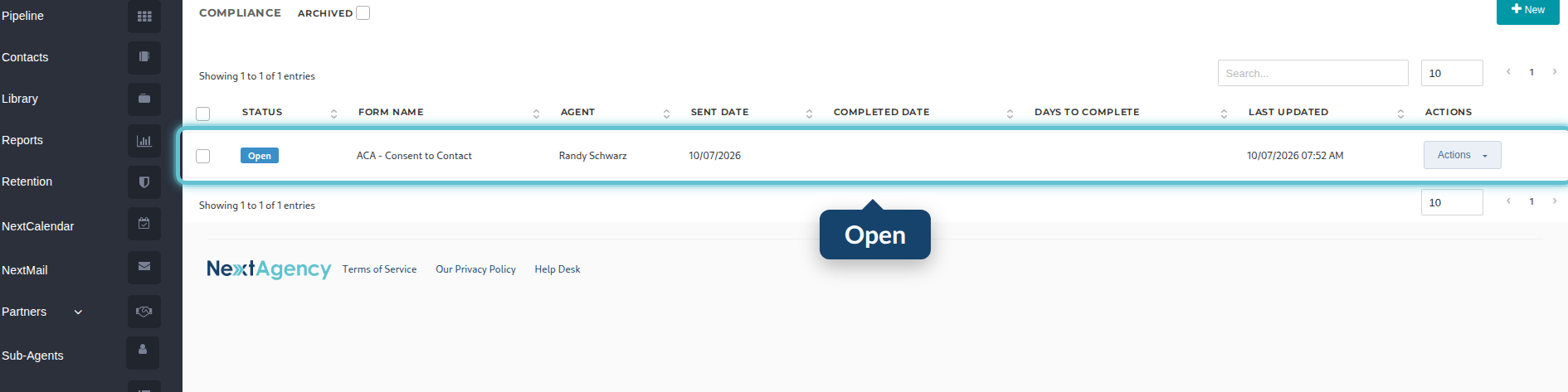Click the New button
Screen dimensions: 1568x392
[1528, 11]
